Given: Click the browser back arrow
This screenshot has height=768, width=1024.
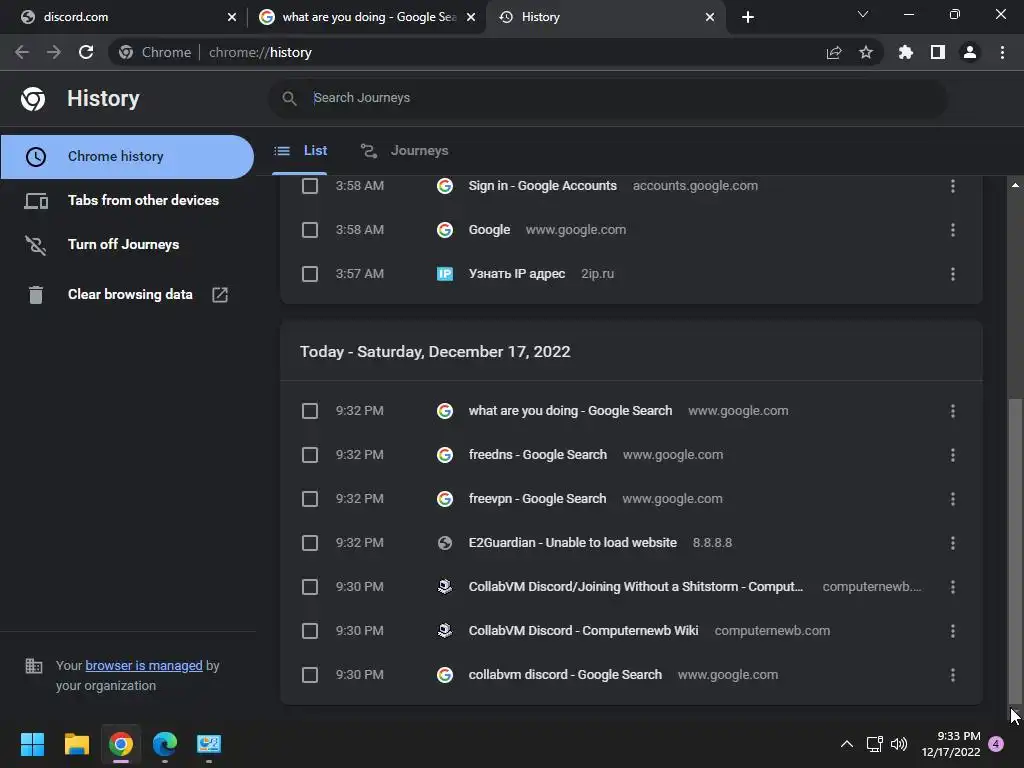Looking at the screenshot, I should point(22,52).
